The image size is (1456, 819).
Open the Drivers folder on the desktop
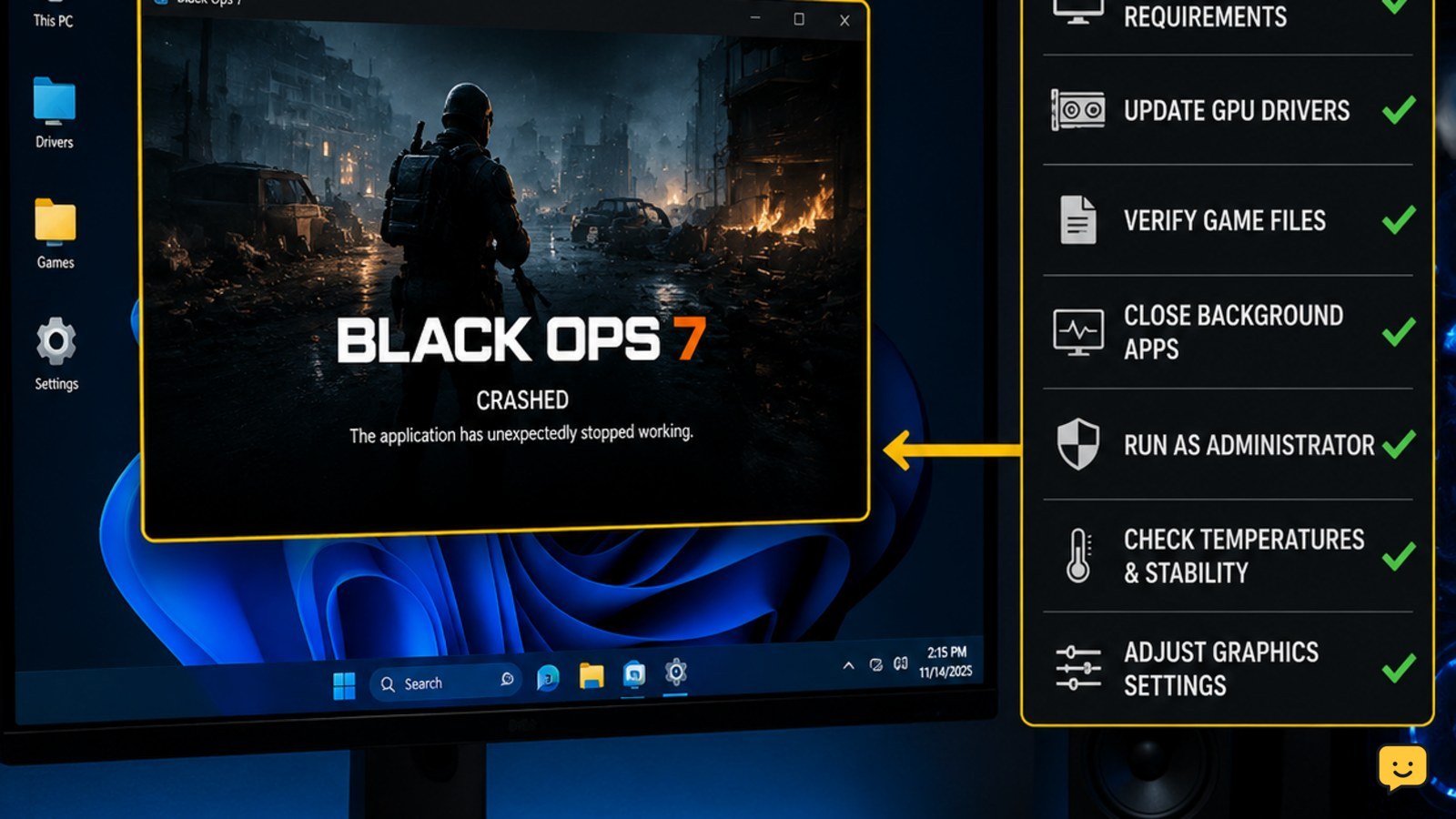pyautogui.click(x=55, y=100)
